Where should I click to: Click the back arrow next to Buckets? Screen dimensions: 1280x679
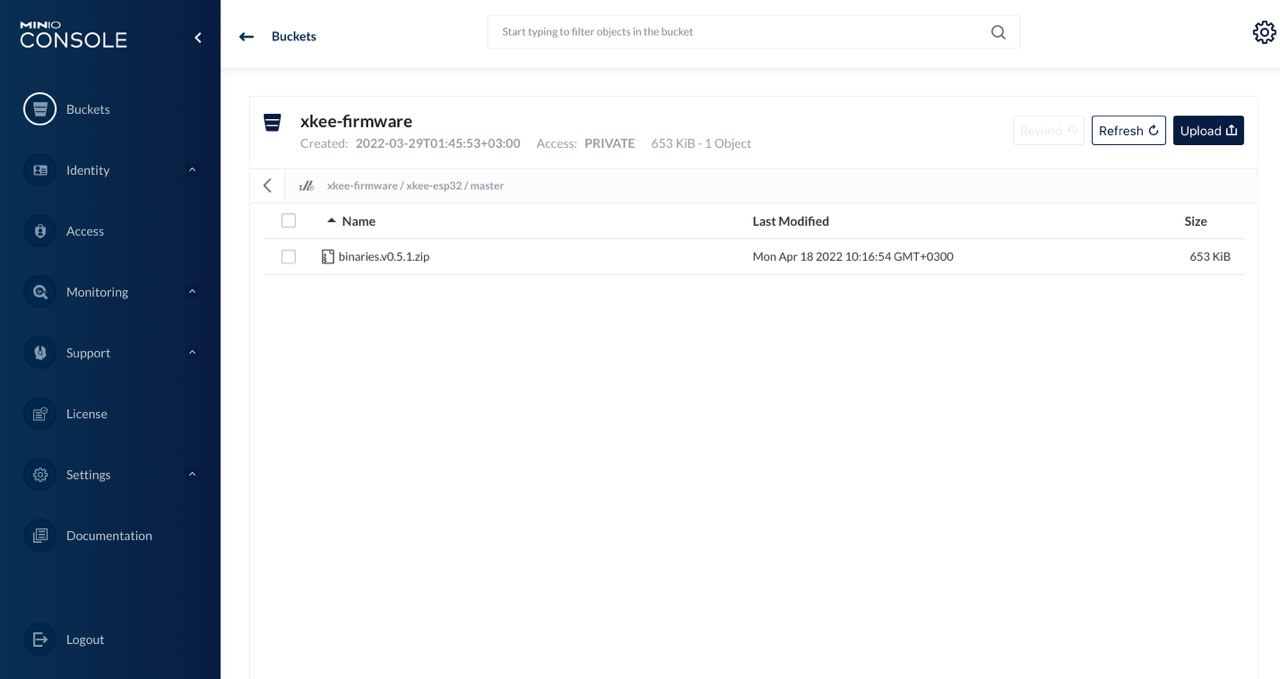[246, 37]
